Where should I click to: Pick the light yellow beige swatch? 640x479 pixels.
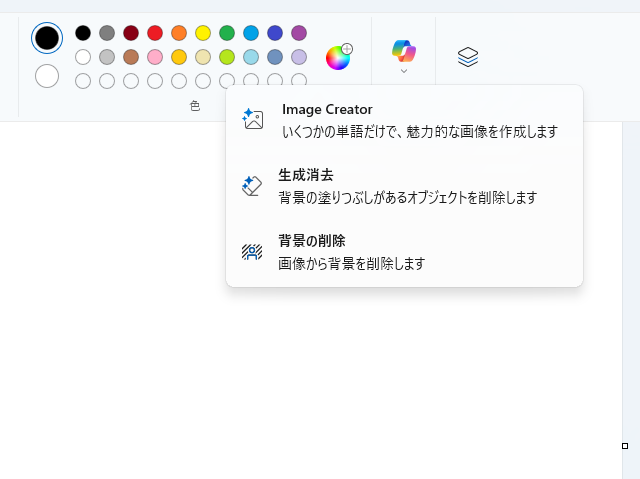point(203,57)
